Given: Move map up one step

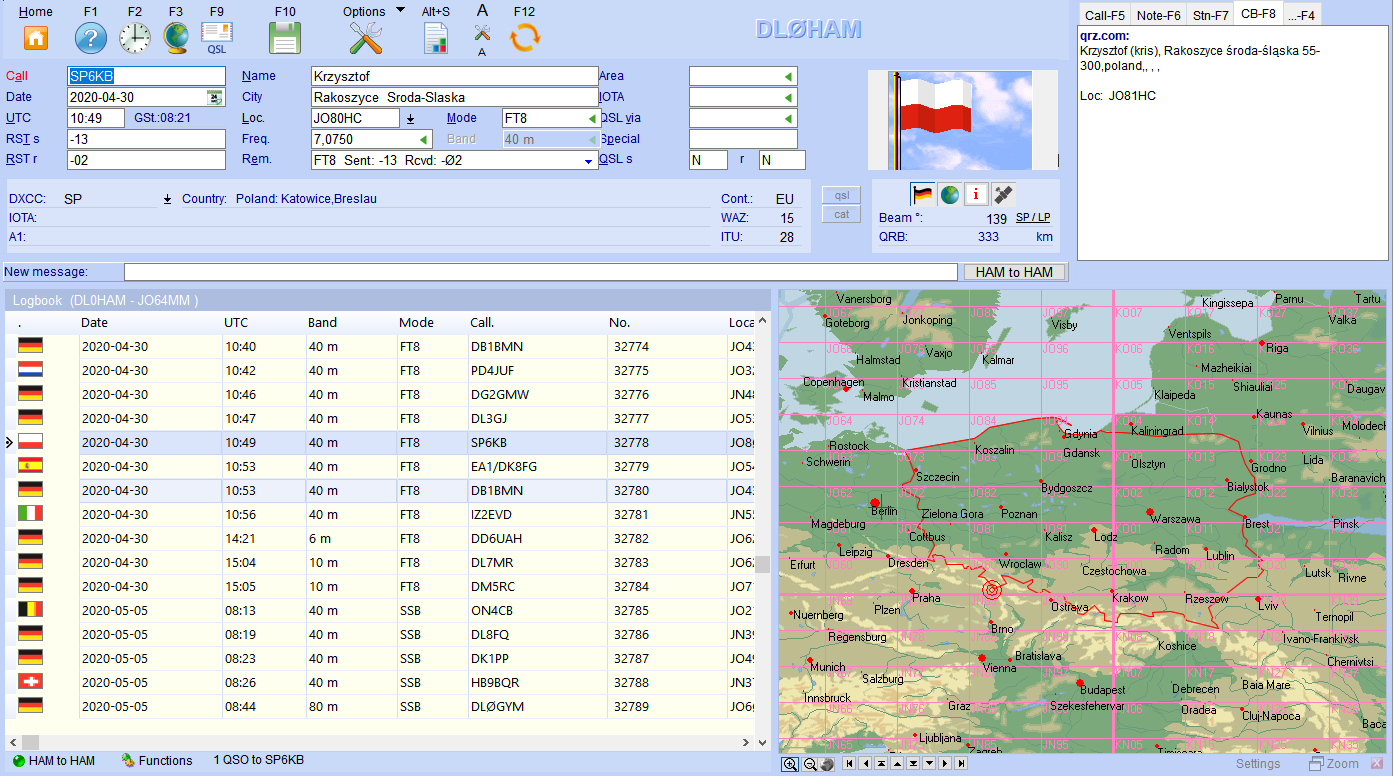Looking at the screenshot, I should (897, 763).
